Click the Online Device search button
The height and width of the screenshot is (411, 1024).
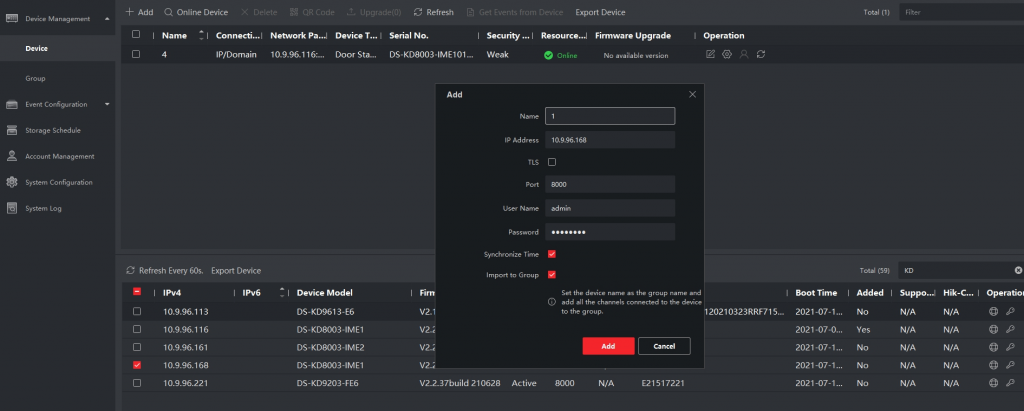(x=196, y=12)
